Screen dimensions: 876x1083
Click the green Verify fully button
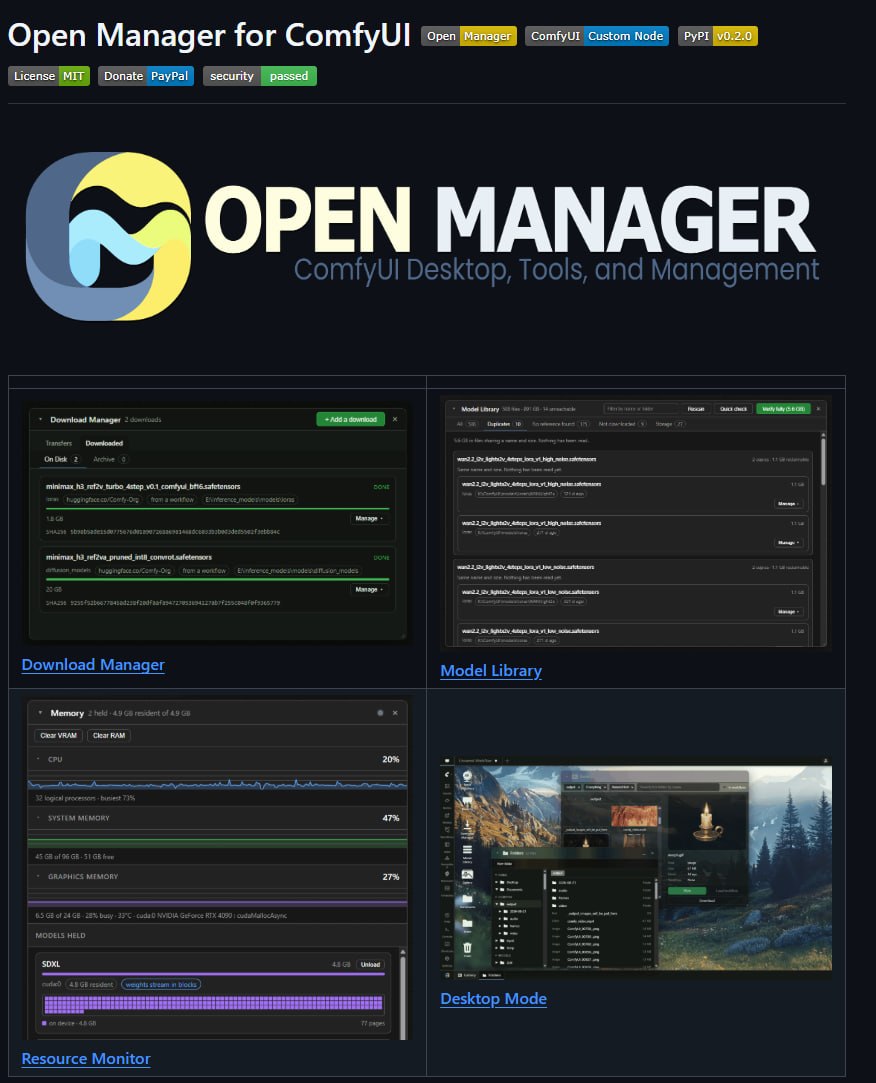coord(783,409)
